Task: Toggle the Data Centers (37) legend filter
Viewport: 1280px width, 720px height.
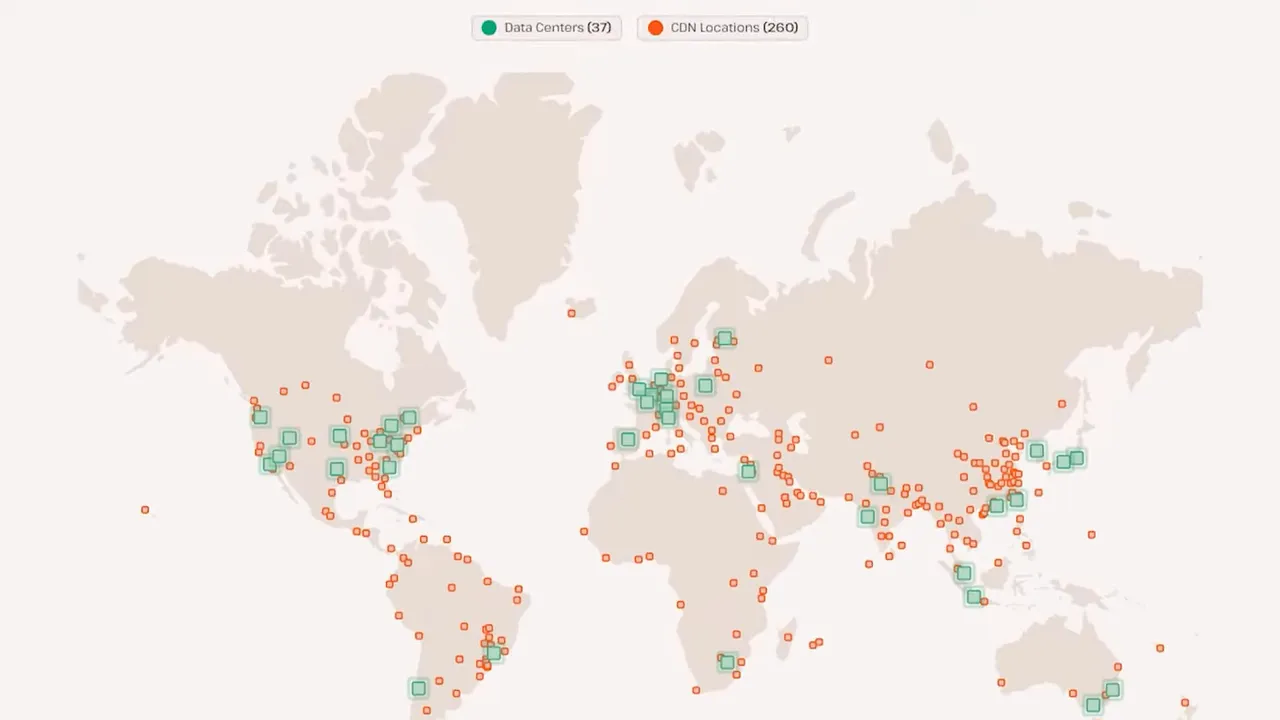Action: [547, 28]
